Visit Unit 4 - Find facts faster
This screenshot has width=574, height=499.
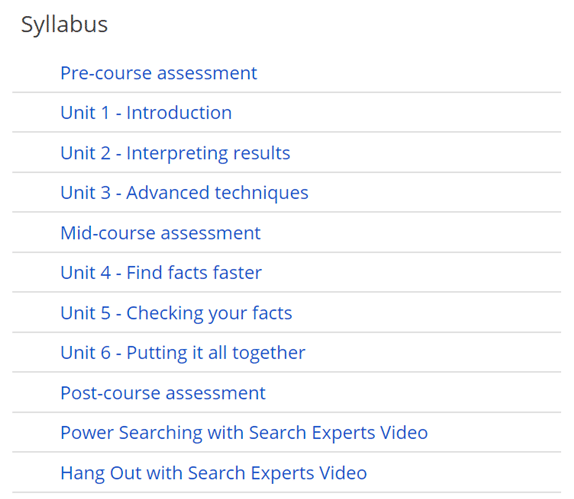coord(161,273)
